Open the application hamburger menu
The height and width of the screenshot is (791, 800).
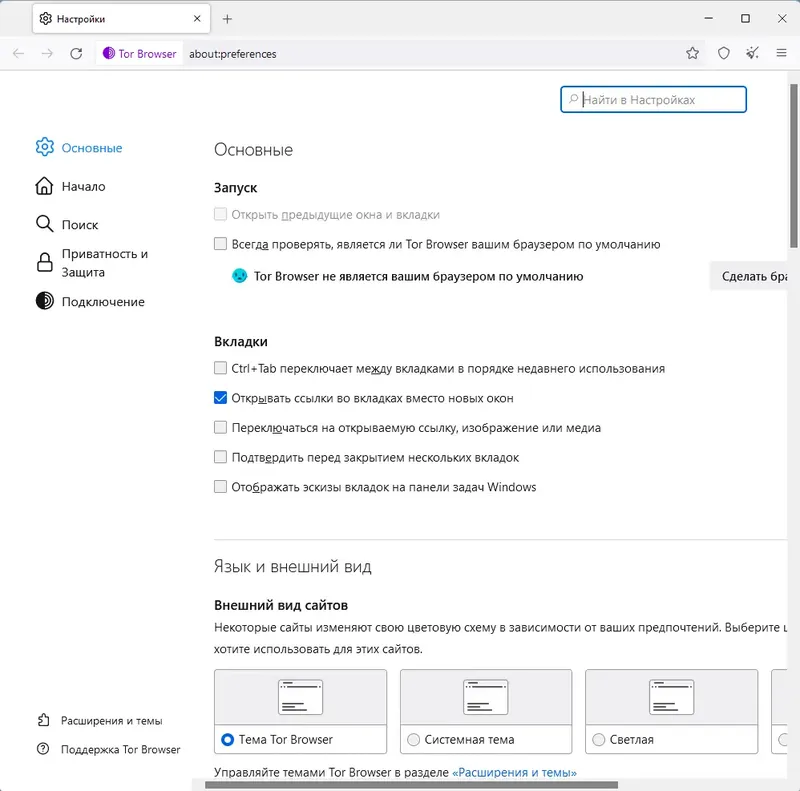tap(781, 53)
